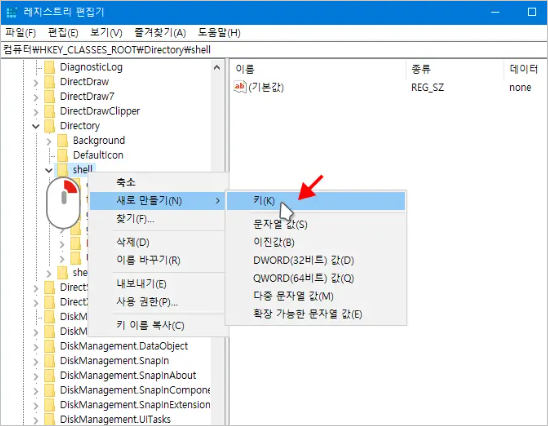The image size is (548, 426).
Task: Select the Directory key label
Action: click(x=80, y=126)
